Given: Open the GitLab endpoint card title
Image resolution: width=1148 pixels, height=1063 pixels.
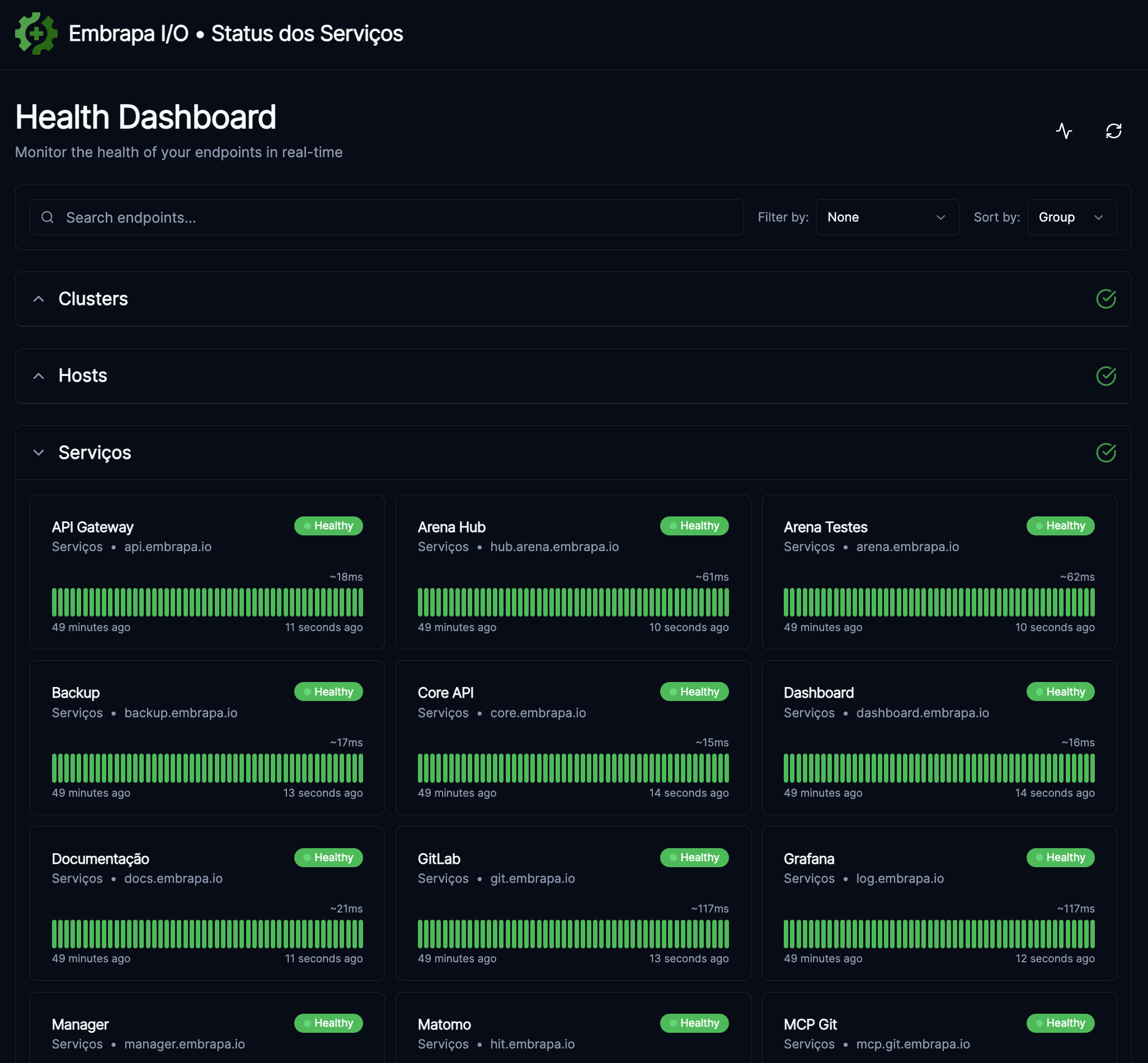Looking at the screenshot, I should coord(439,859).
